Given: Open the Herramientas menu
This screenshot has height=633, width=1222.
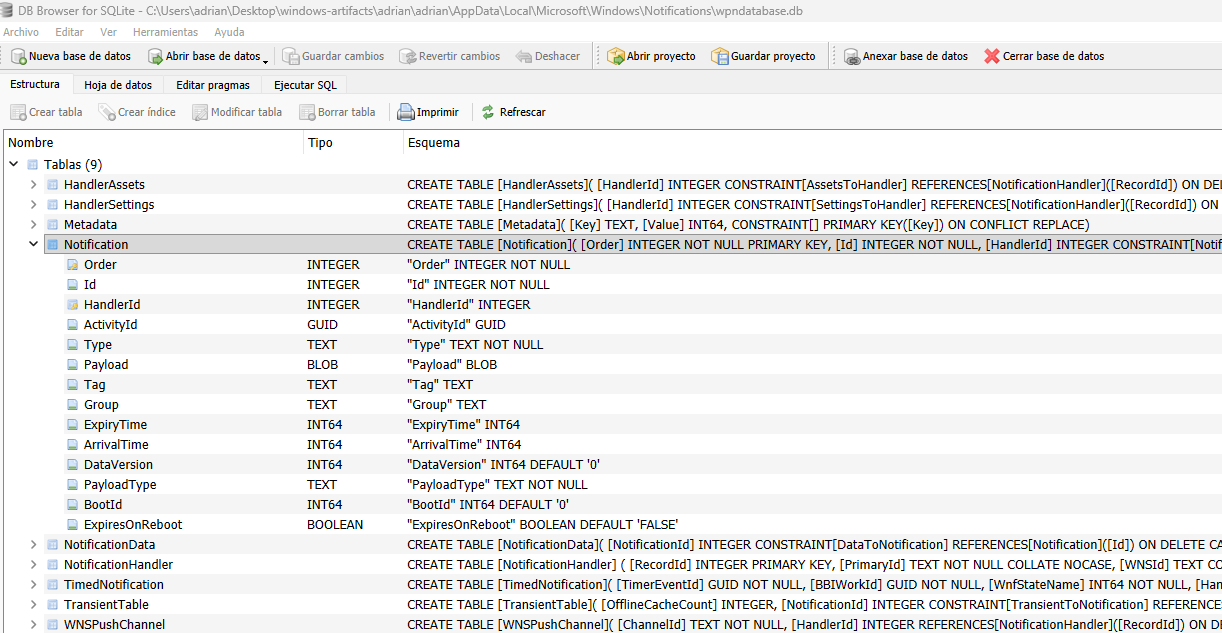Looking at the screenshot, I should tap(165, 32).
